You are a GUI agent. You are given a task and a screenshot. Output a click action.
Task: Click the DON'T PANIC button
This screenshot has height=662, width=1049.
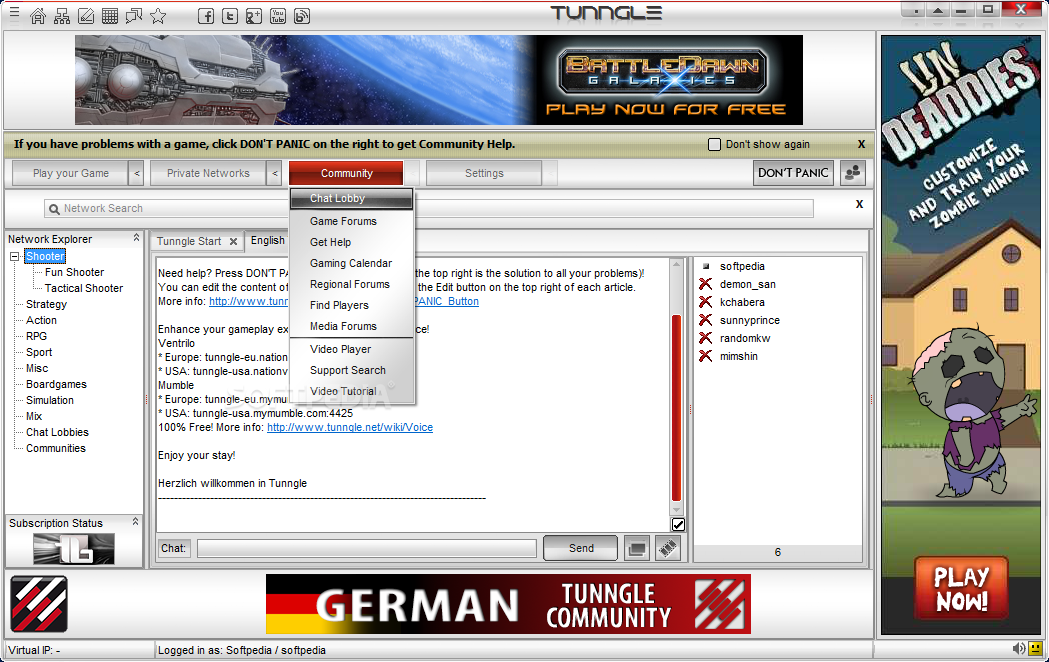(793, 173)
